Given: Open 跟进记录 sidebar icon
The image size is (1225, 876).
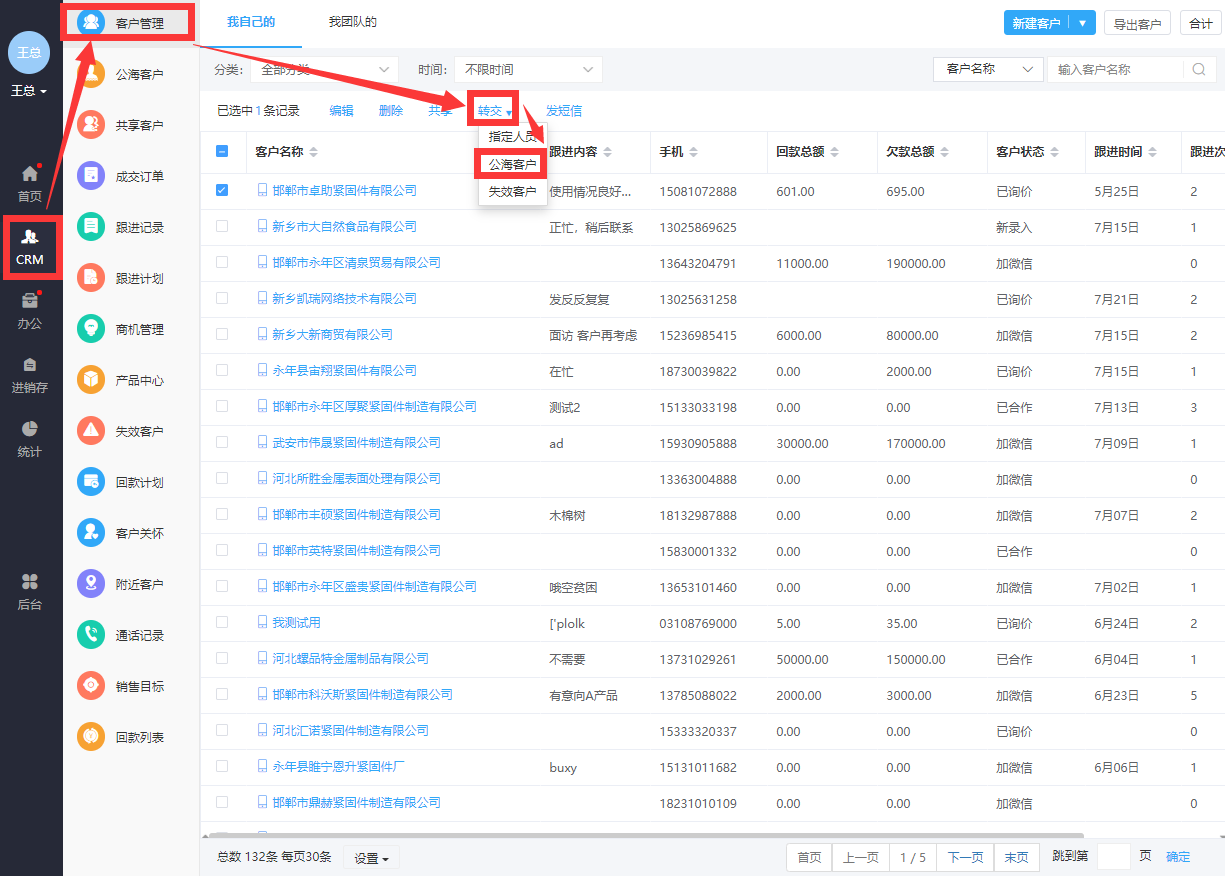Looking at the screenshot, I should (x=91, y=227).
